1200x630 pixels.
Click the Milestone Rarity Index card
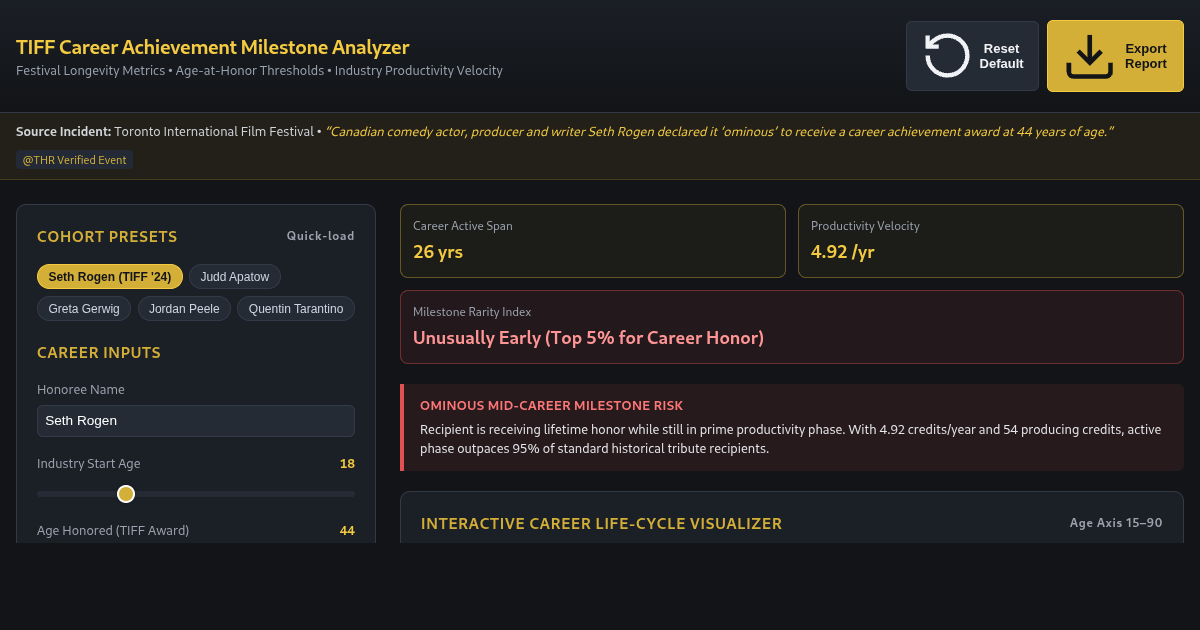pos(792,327)
